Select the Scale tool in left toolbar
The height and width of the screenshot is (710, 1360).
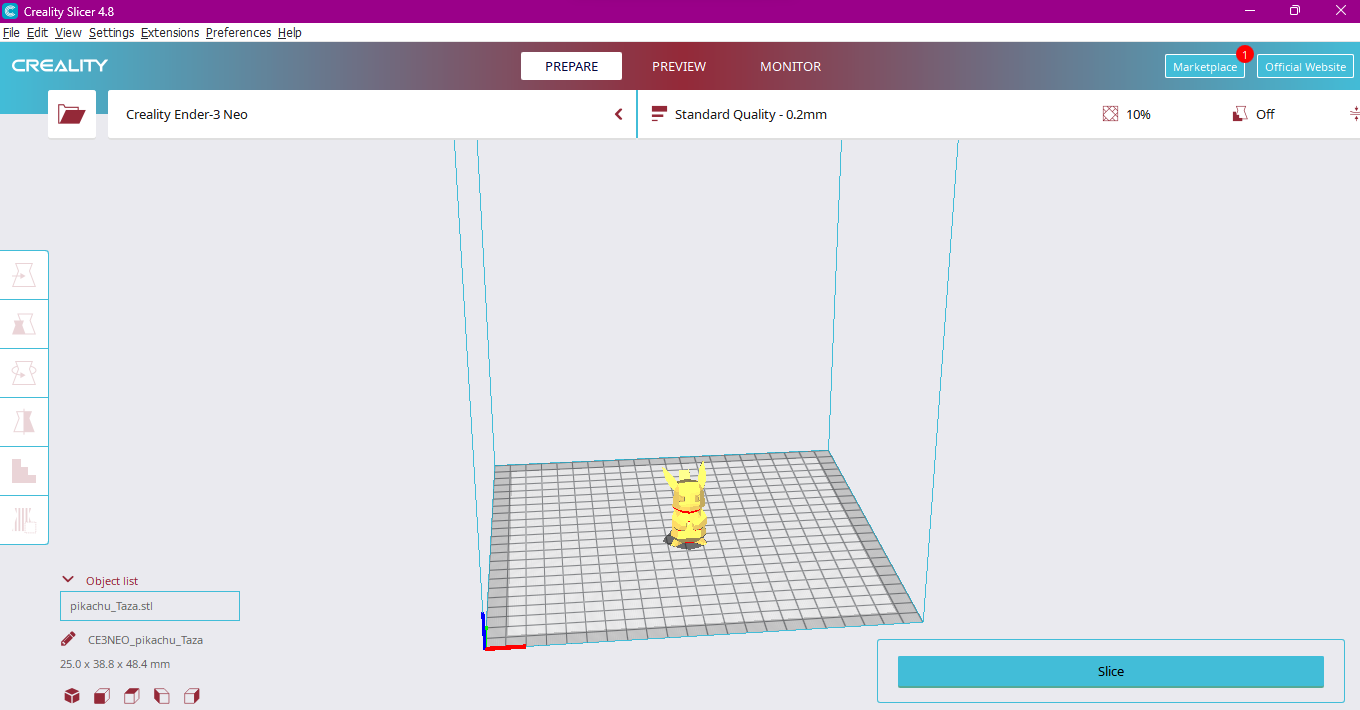coord(24,323)
